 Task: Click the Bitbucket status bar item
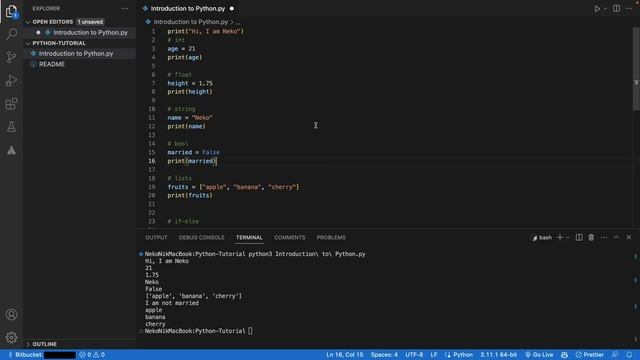[x=42, y=355]
